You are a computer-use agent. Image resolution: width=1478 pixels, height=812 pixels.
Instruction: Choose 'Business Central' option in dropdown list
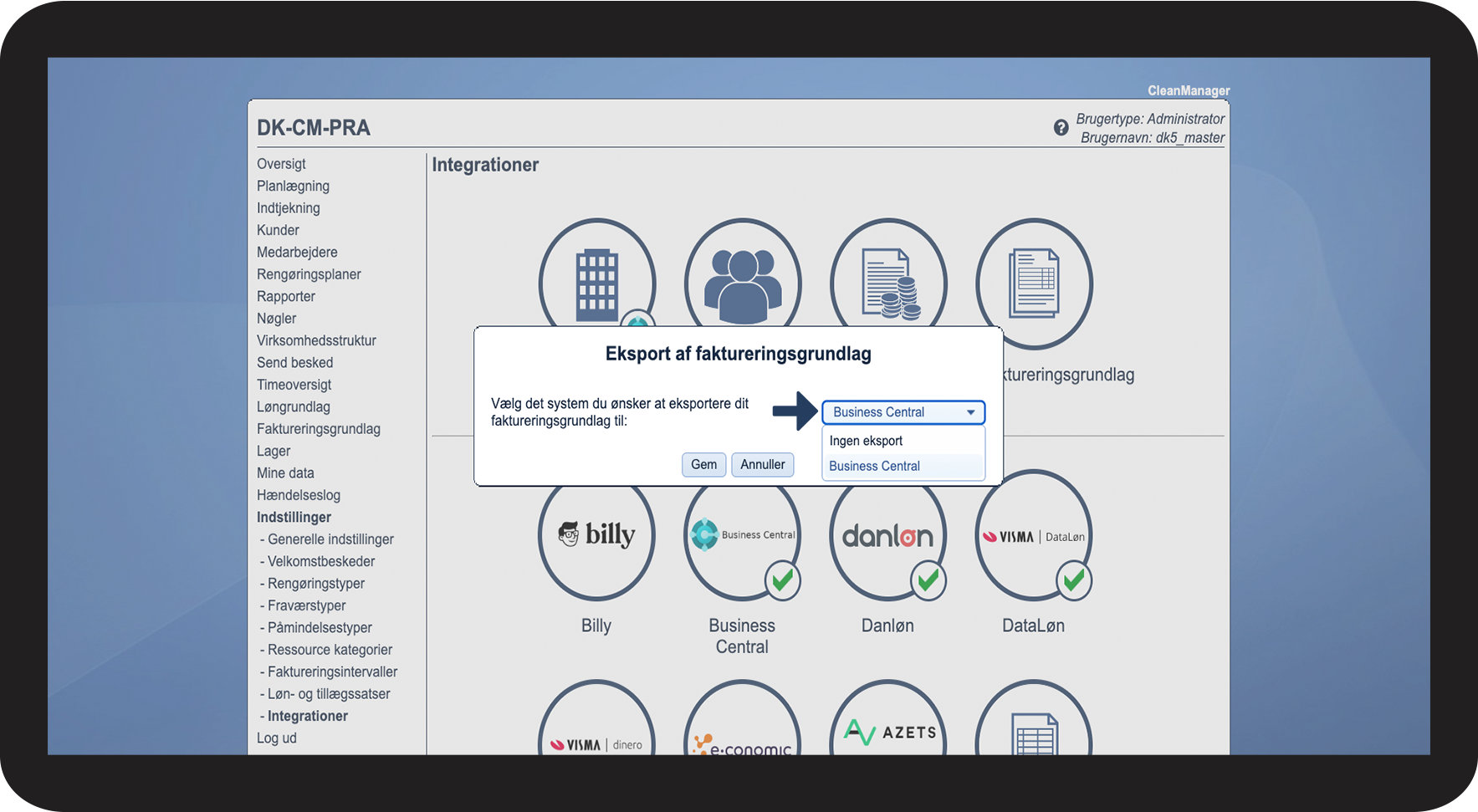click(903, 466)
